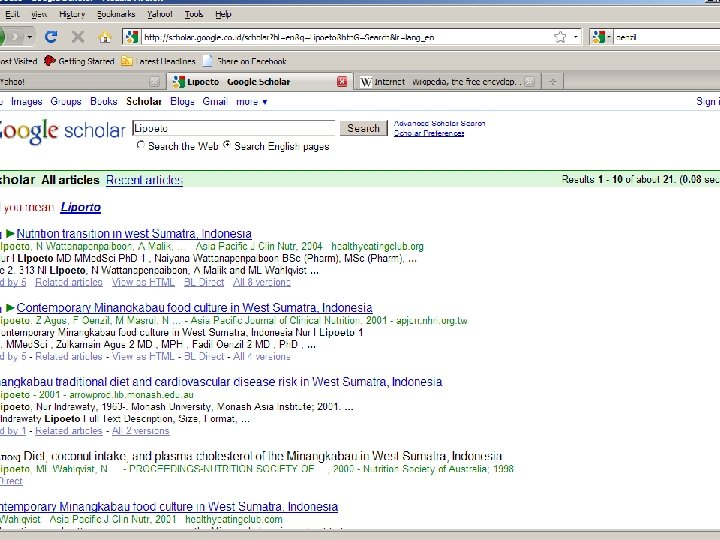Open the Share on Facebook bookmark
The image size is (720, 540).
(x=245, y=61)
